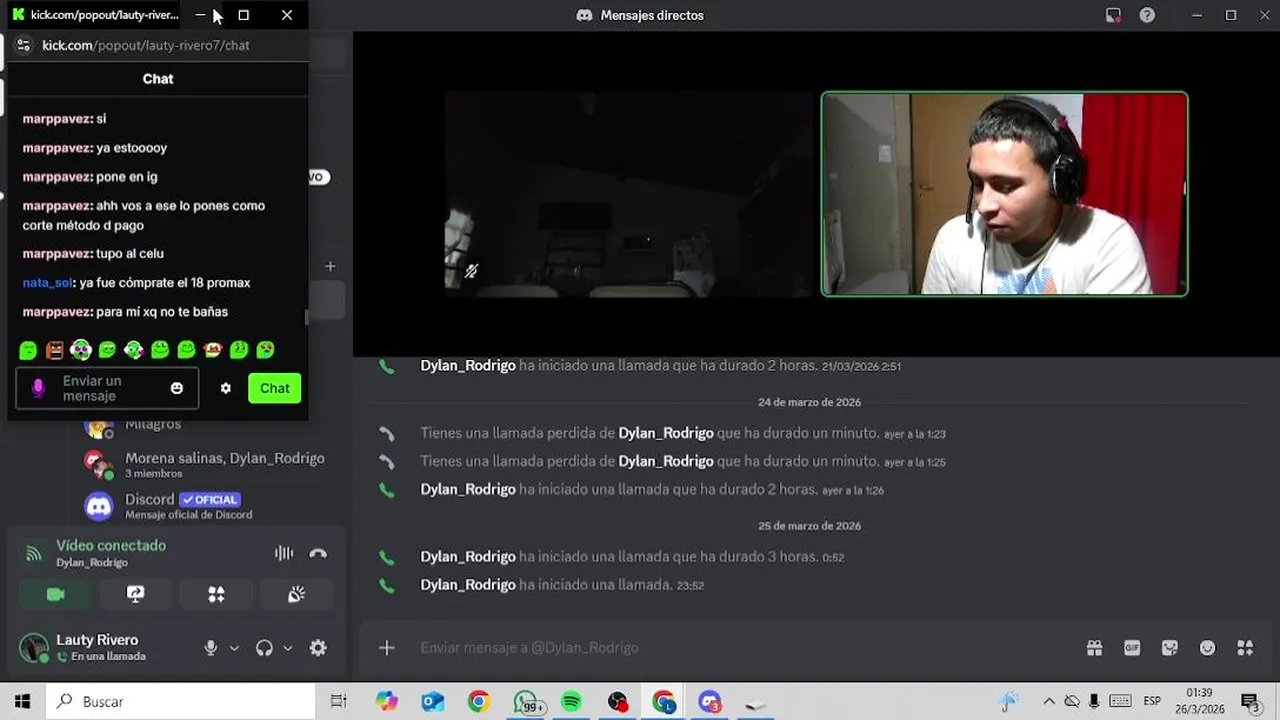Image resolution: width=1280 pixels, height=720 pixels.
Task: Click the Buscar taskbar search box
Action: (181, 702)
